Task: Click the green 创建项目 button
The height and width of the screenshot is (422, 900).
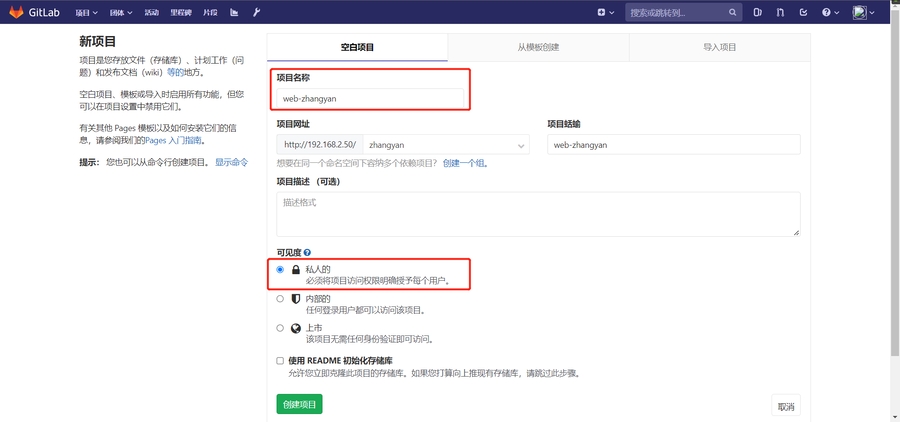Action: click(299, 404)
